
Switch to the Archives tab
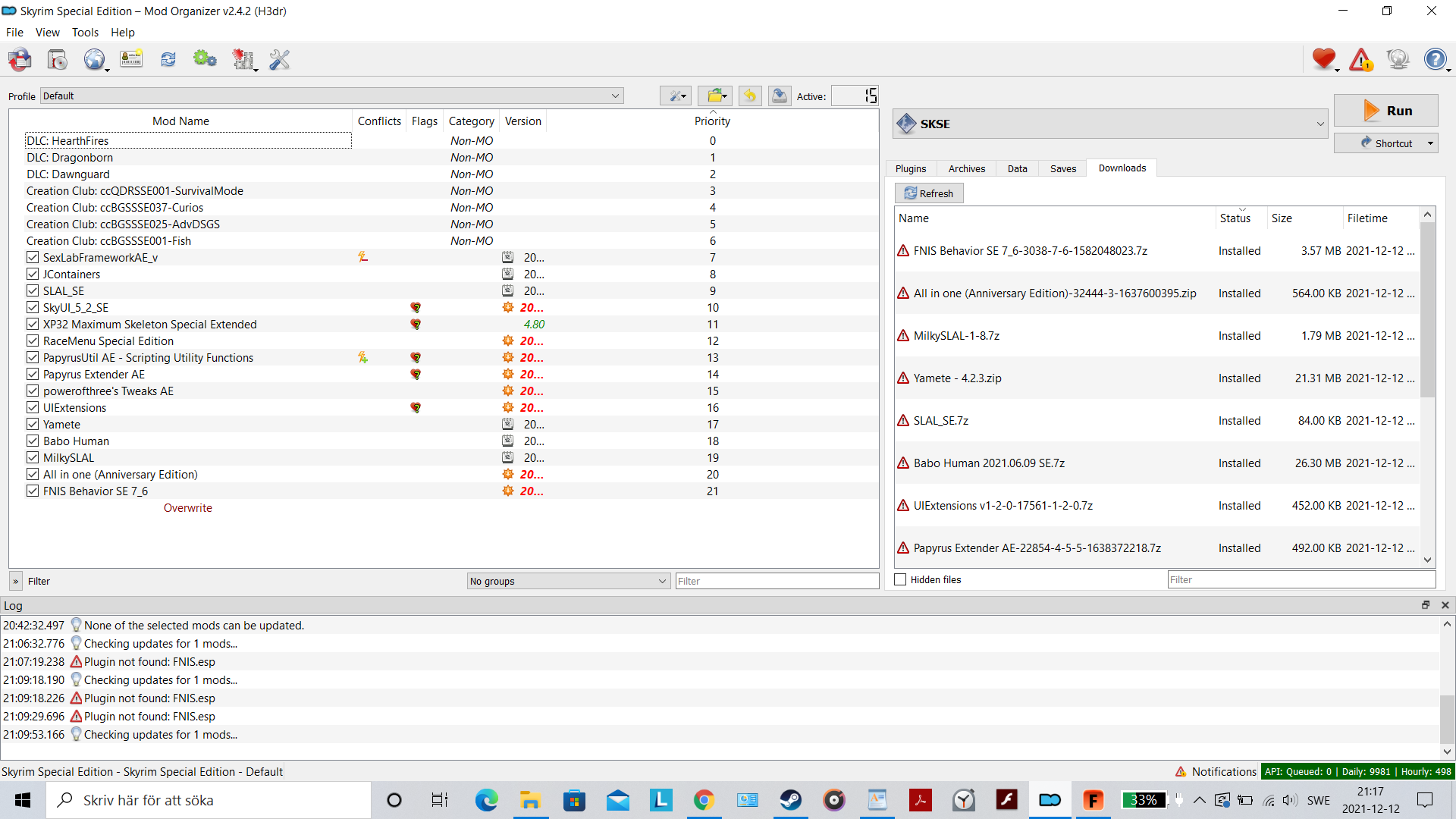967,168
